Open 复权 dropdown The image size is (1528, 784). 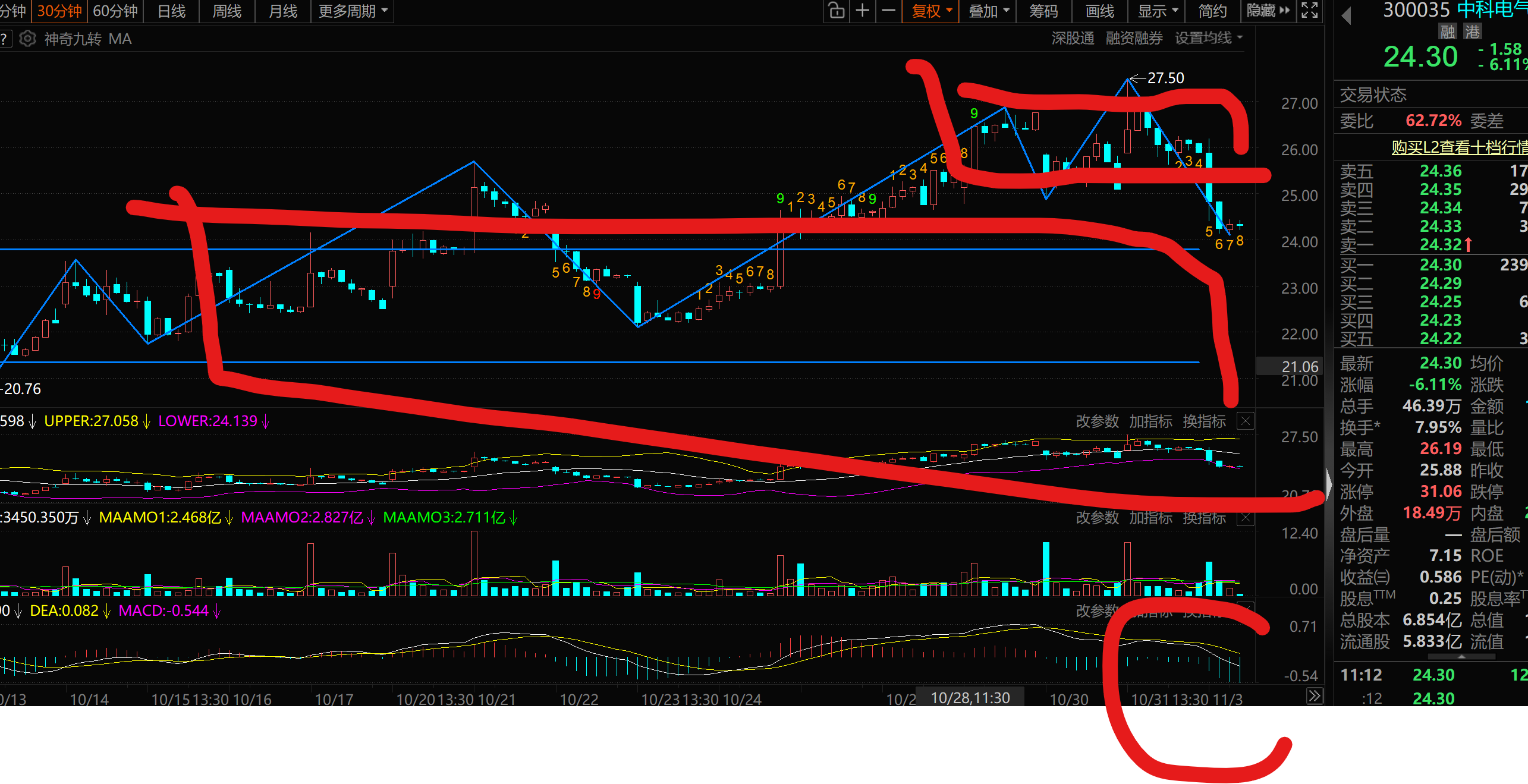click(932, 11)
